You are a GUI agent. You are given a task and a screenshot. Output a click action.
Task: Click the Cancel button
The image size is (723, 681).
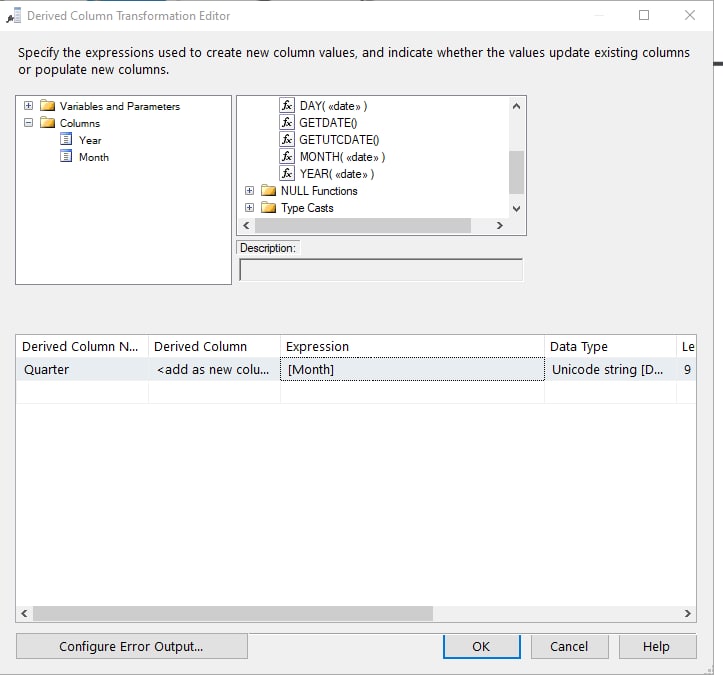[x=569, y=646]
